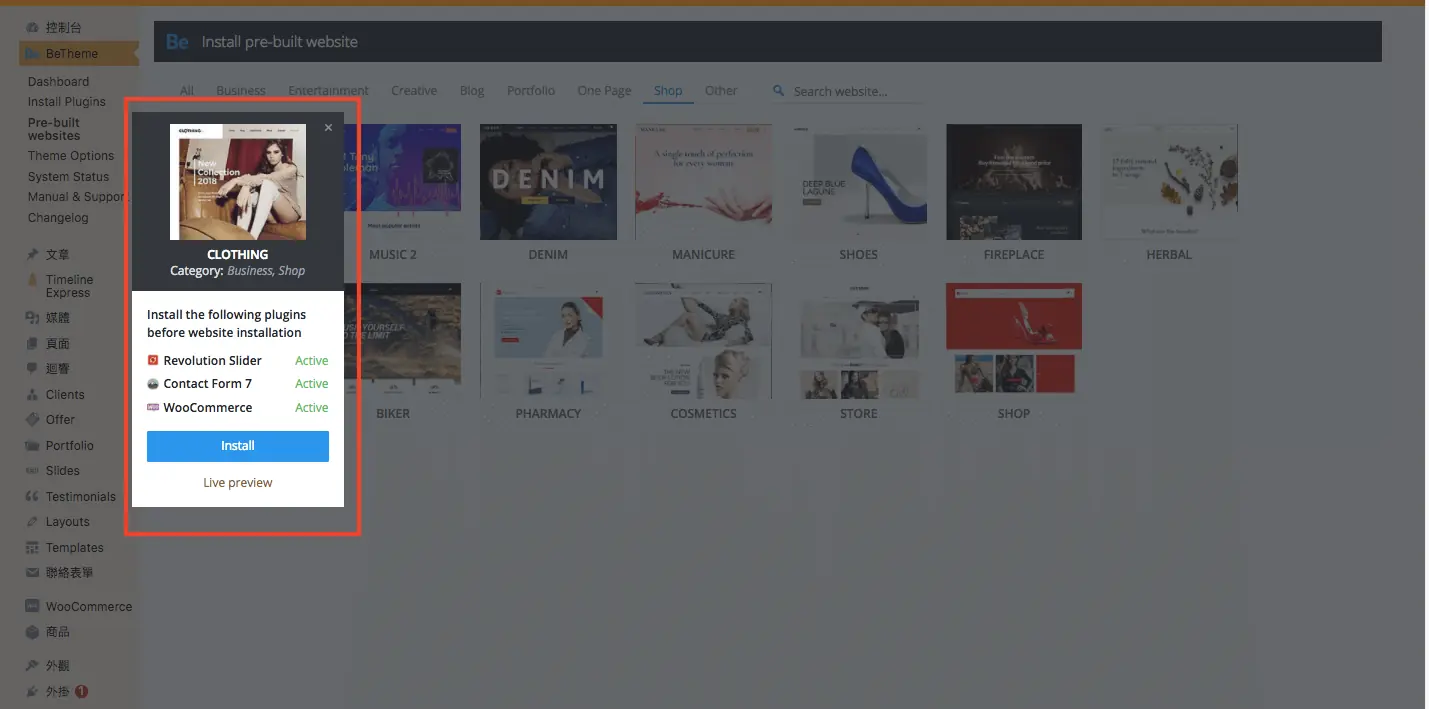The image size is (1429, 709).
Task: Select the Denim website thumbnail
Action: coord(548,182)
